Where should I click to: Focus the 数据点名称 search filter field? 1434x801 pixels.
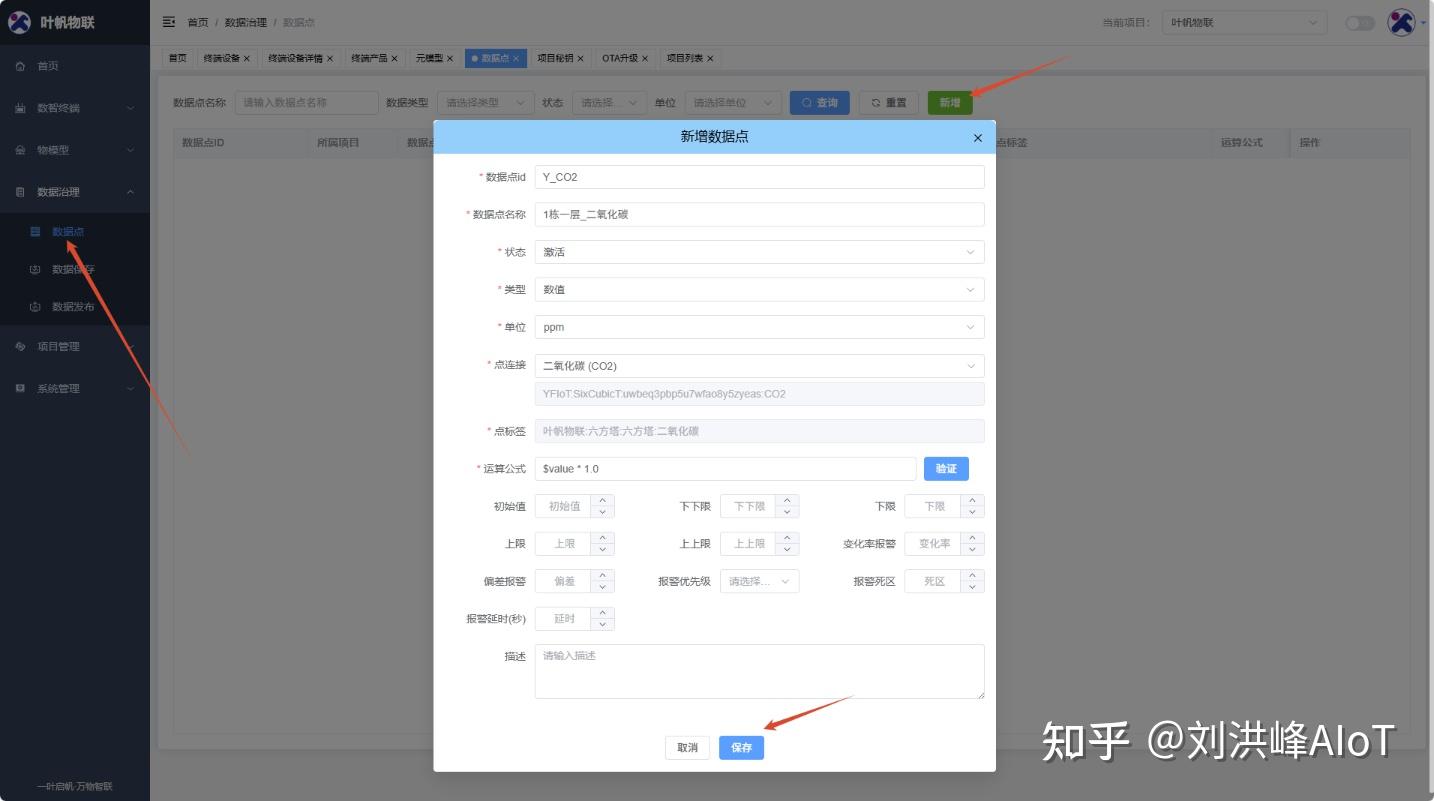(306, 103)
